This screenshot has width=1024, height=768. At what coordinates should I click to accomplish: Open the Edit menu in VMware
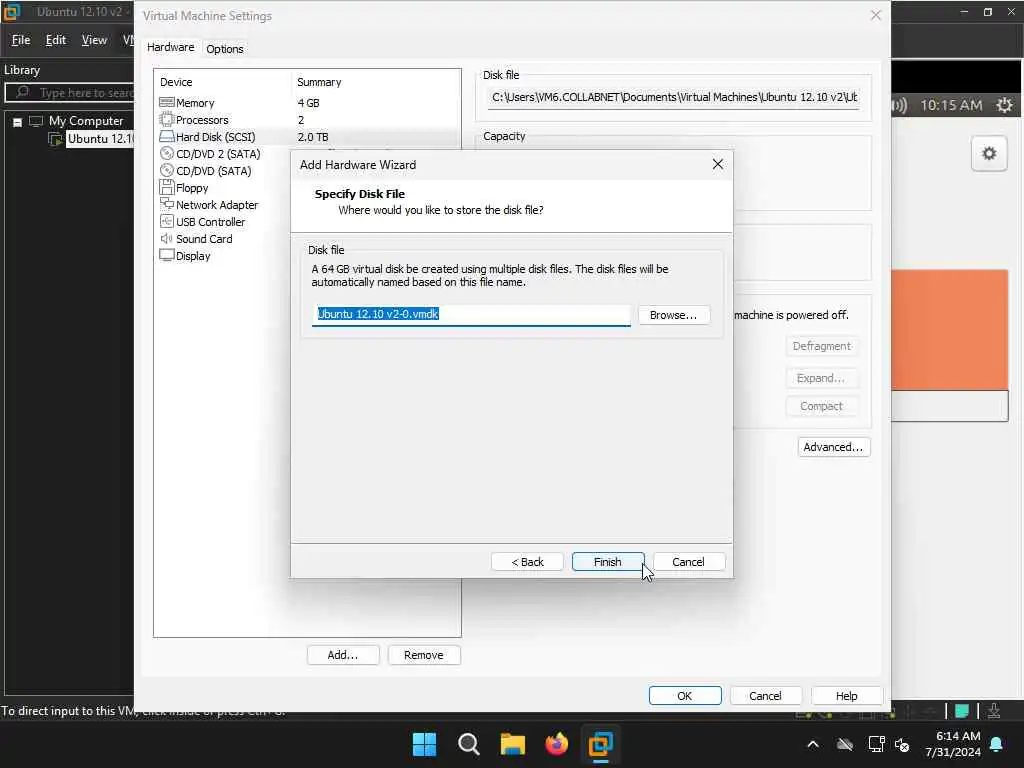(56, 40)
